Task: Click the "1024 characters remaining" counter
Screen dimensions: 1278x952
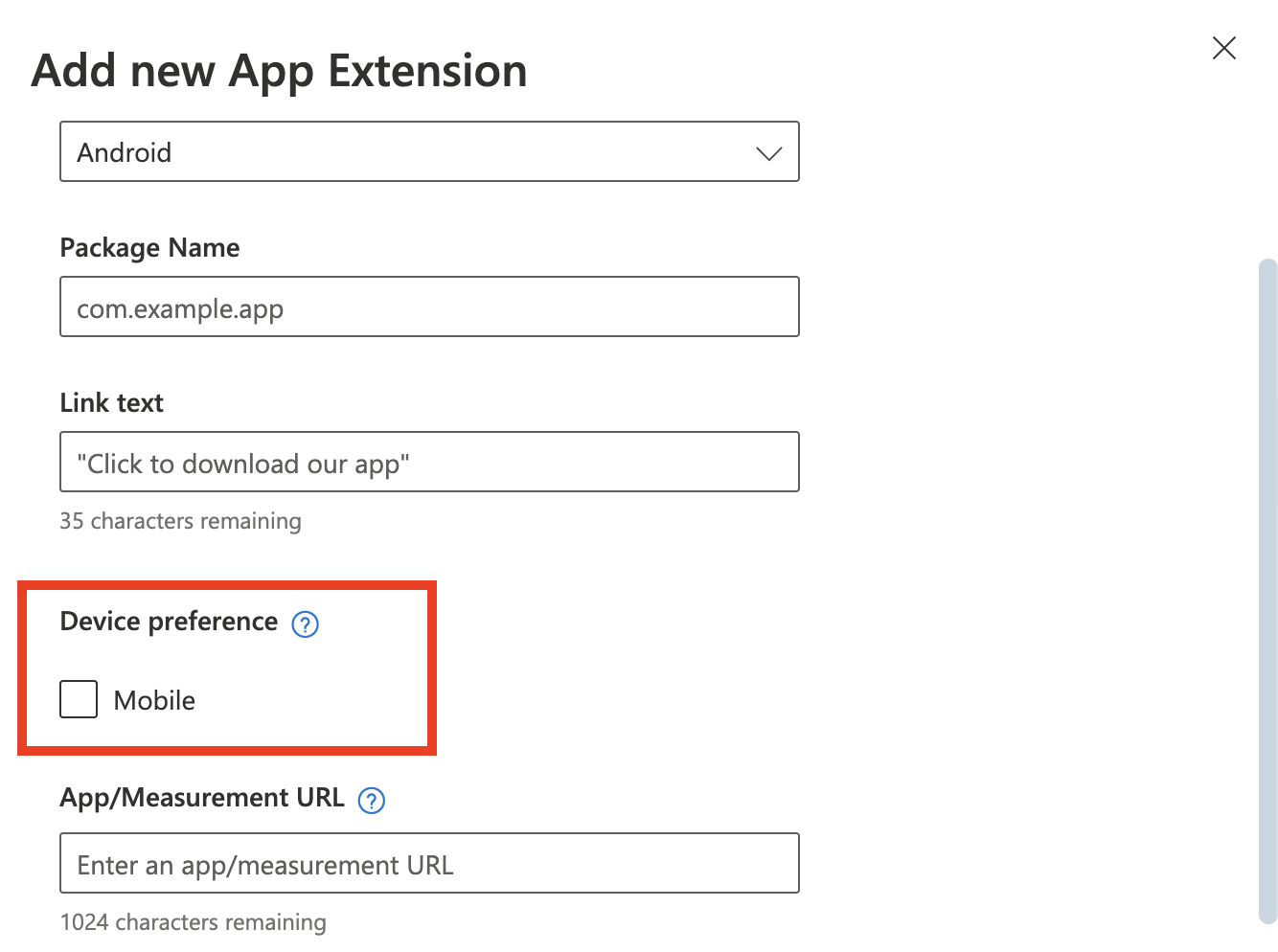Action: coord(193,922)
